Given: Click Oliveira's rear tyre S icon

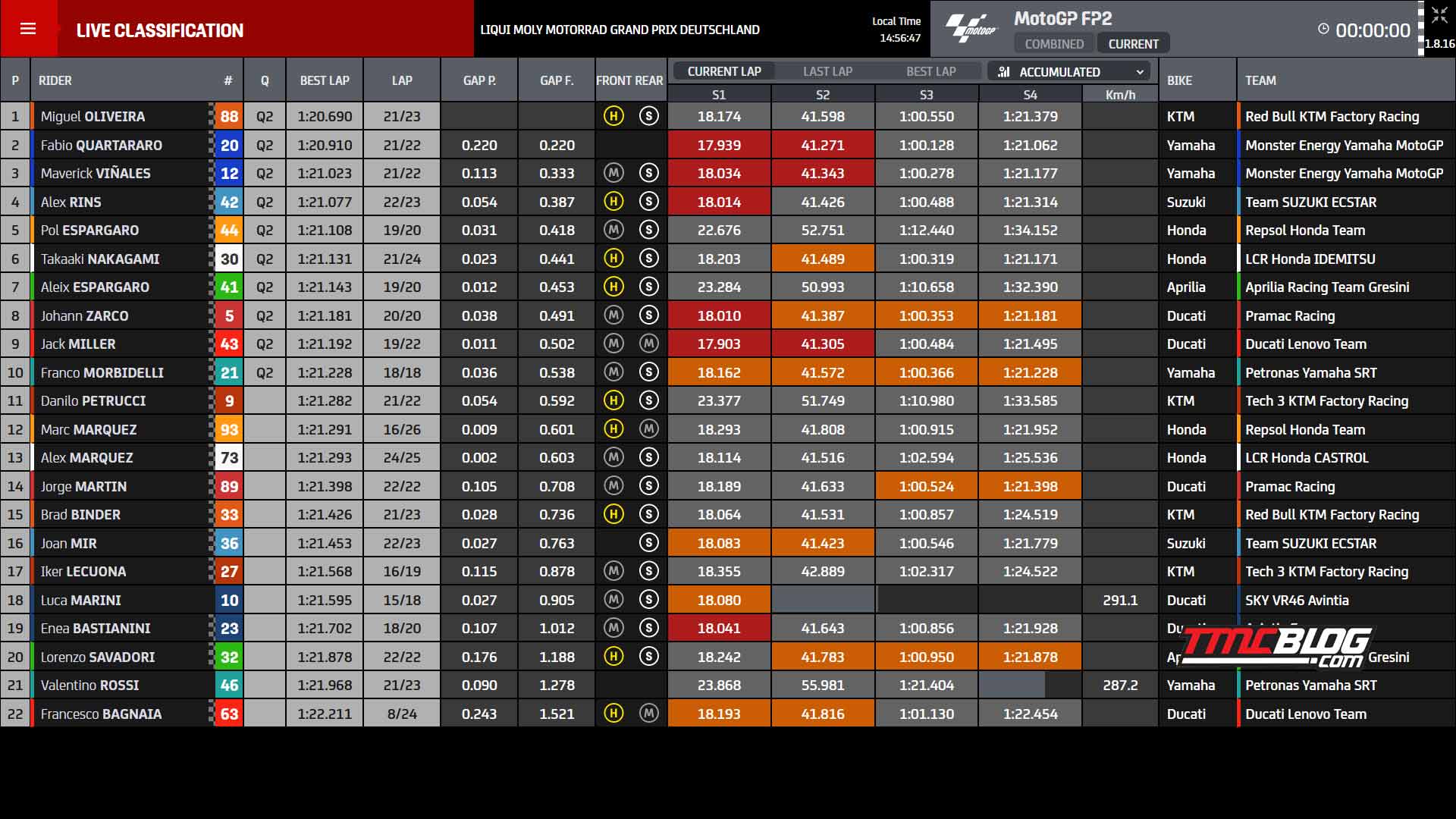Looking at the screenshot, I should pos(648,116).
